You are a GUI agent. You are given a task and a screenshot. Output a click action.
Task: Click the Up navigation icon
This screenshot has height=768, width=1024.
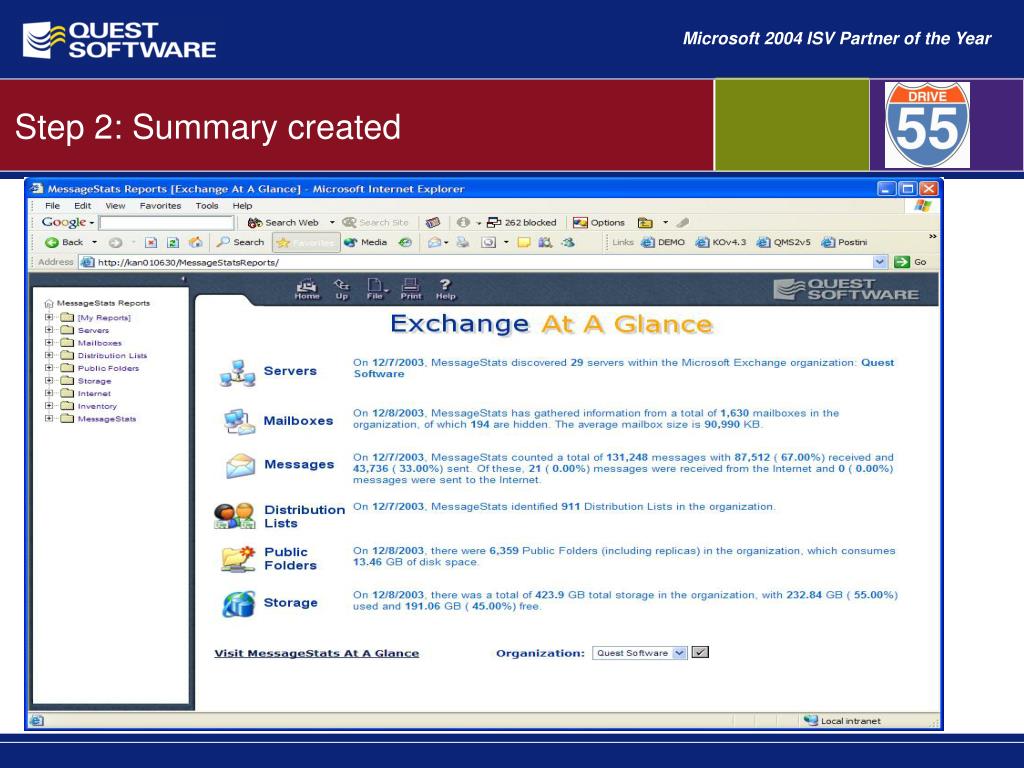click(342, 289)
